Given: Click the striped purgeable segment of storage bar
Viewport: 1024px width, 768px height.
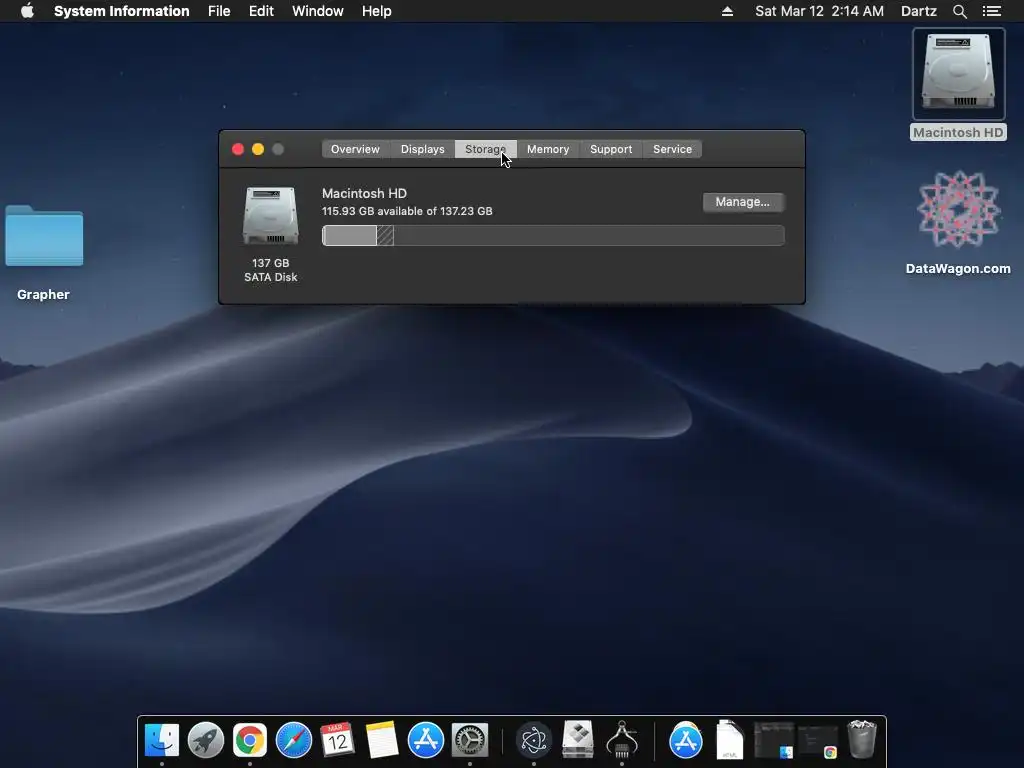Looking at the screenshot, I should (385, 235).
